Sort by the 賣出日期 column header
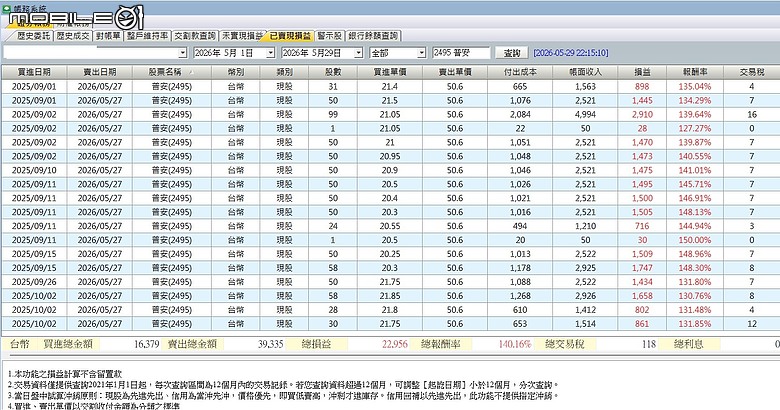This screenshot has width=780, height=410. click(x=99, y=72)
